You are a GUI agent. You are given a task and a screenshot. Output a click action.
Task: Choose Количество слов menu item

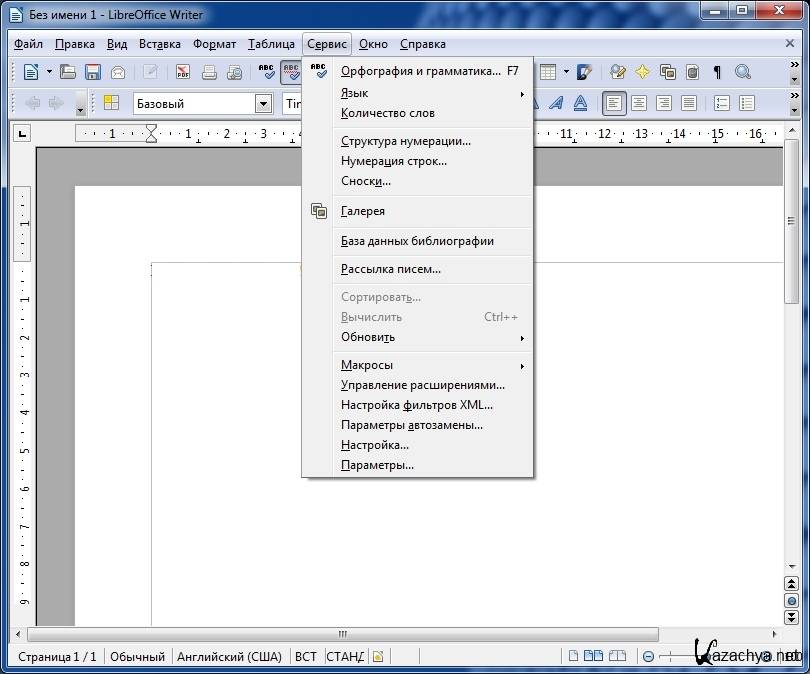[x=388, y=113]
